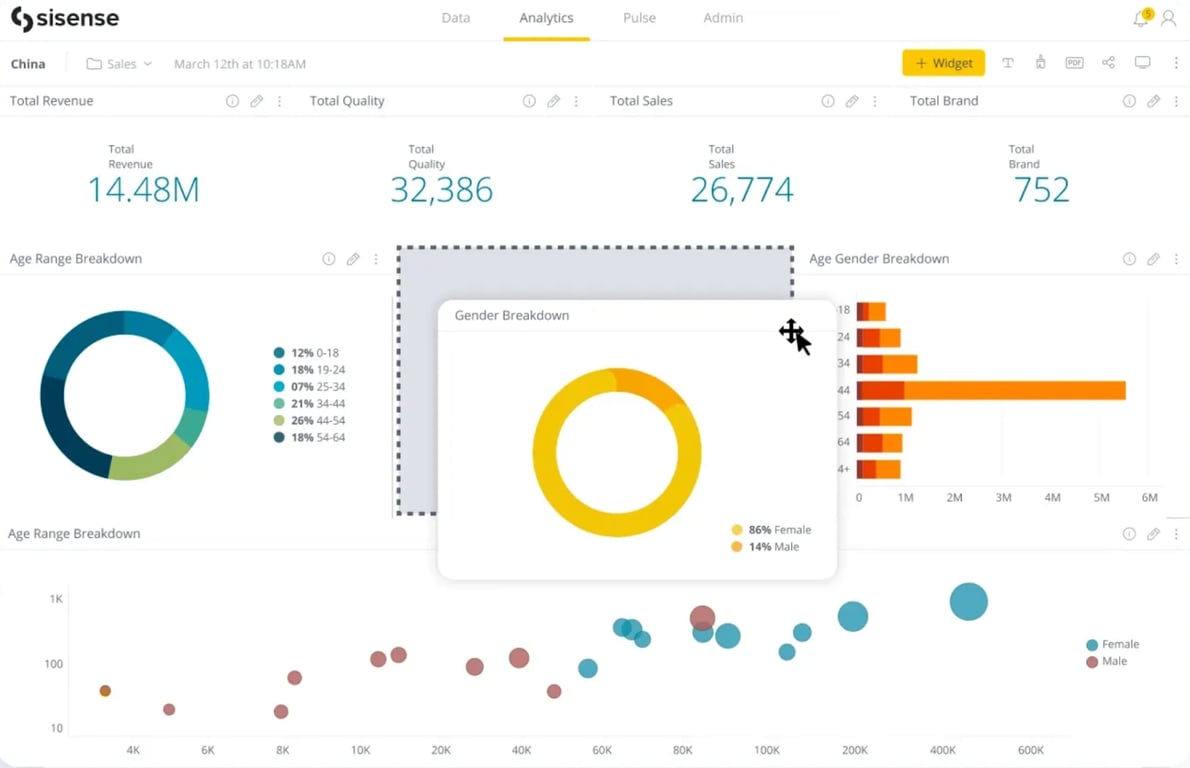Click the Age Gender Breakdown title
This screenshot has width=1190, height=768.
click(x=879, y=259)
